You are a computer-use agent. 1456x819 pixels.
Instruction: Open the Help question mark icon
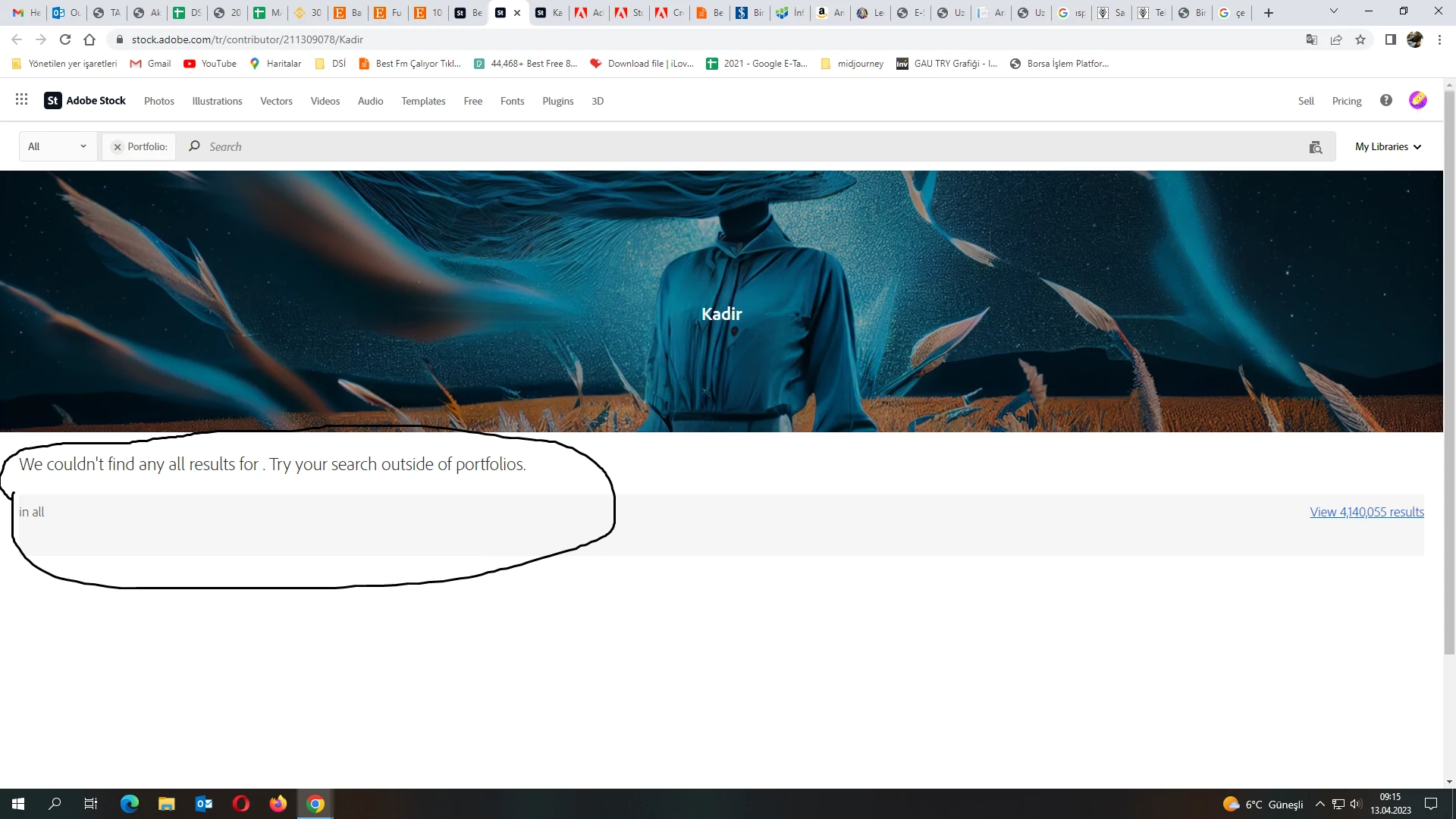coord(1386,100)
